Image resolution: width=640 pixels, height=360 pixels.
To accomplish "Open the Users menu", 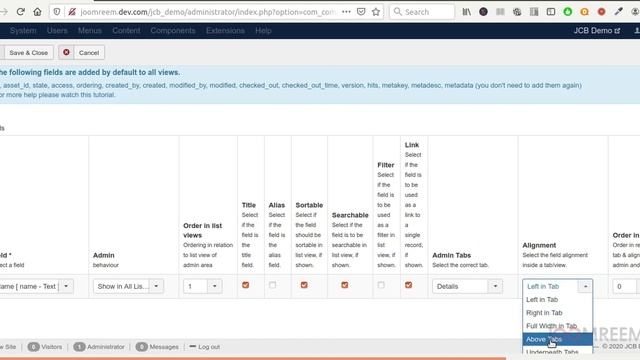I will point(57,31).
